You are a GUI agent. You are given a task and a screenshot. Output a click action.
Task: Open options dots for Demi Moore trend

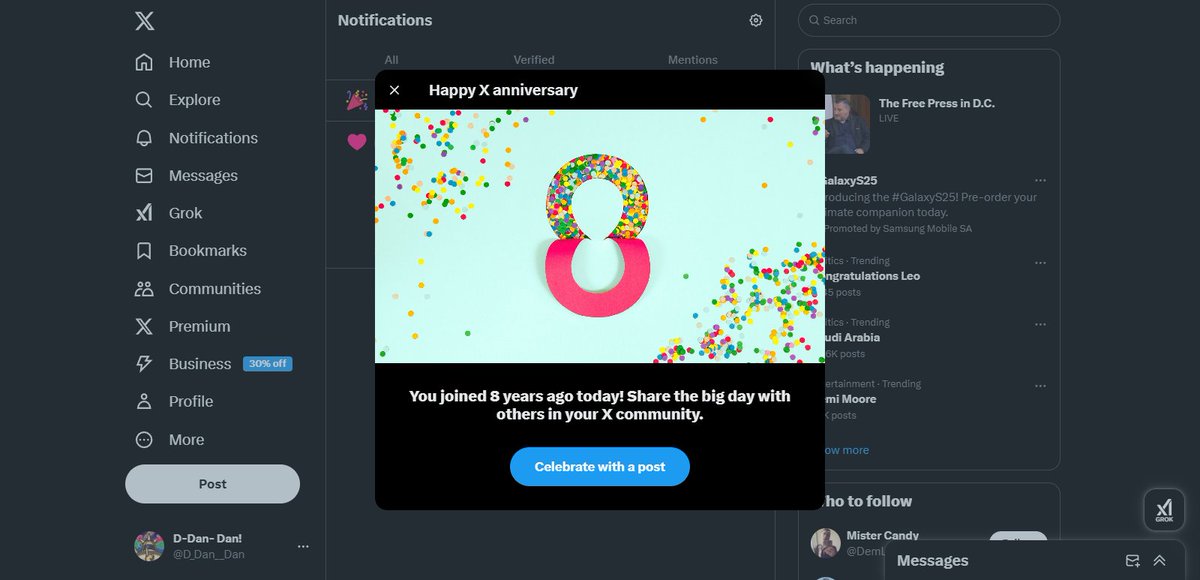[1040, 385]
